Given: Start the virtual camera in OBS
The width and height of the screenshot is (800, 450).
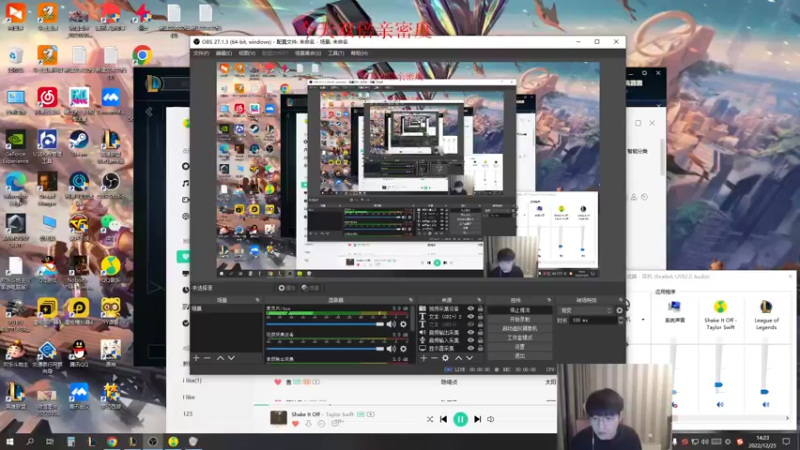Looking at the screenshot, I should pyautogui.click(x=519, y=329).
